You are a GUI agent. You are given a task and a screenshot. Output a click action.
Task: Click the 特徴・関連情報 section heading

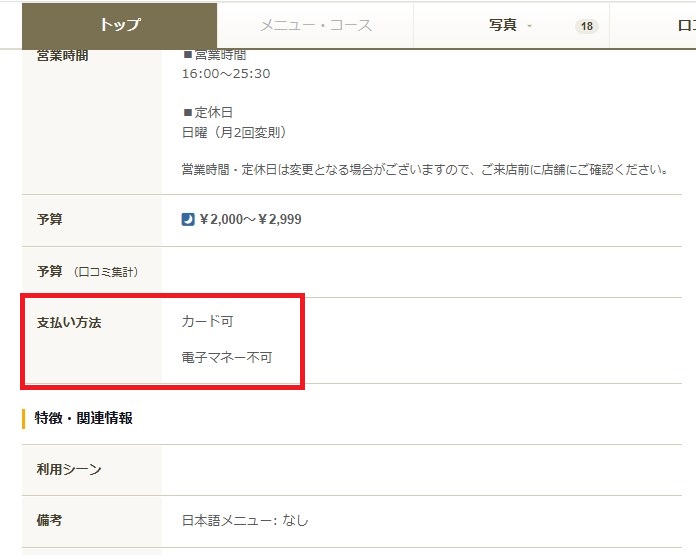84,418
